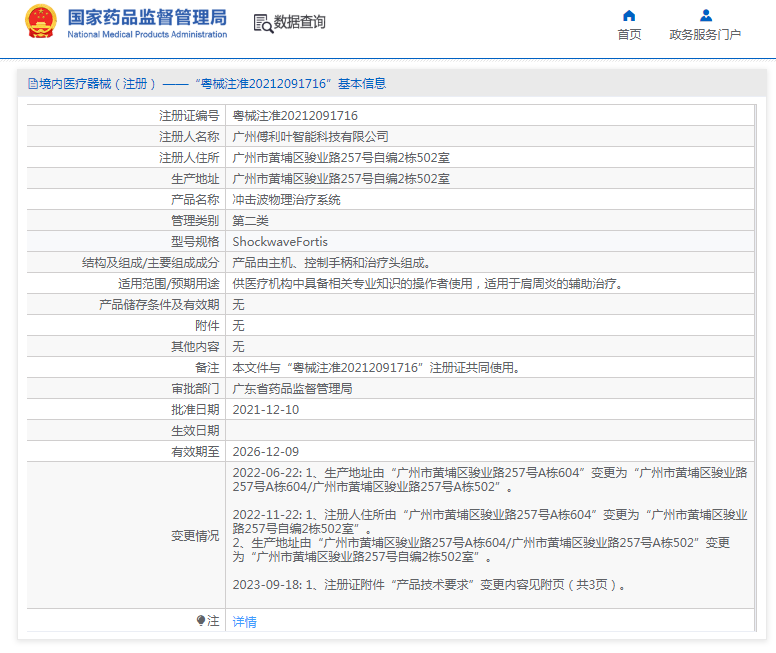
Task: Click the home house icon
Action: point(629,15)
